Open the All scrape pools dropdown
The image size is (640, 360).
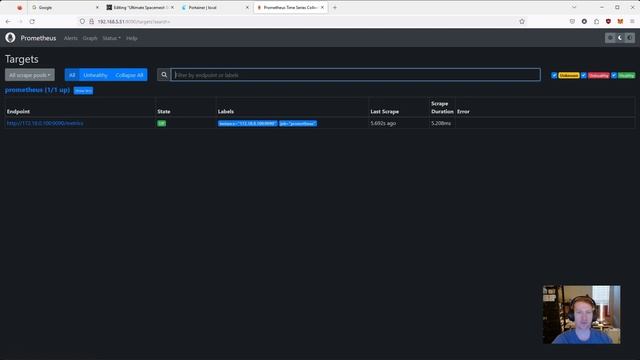click(x=30, y=75)
